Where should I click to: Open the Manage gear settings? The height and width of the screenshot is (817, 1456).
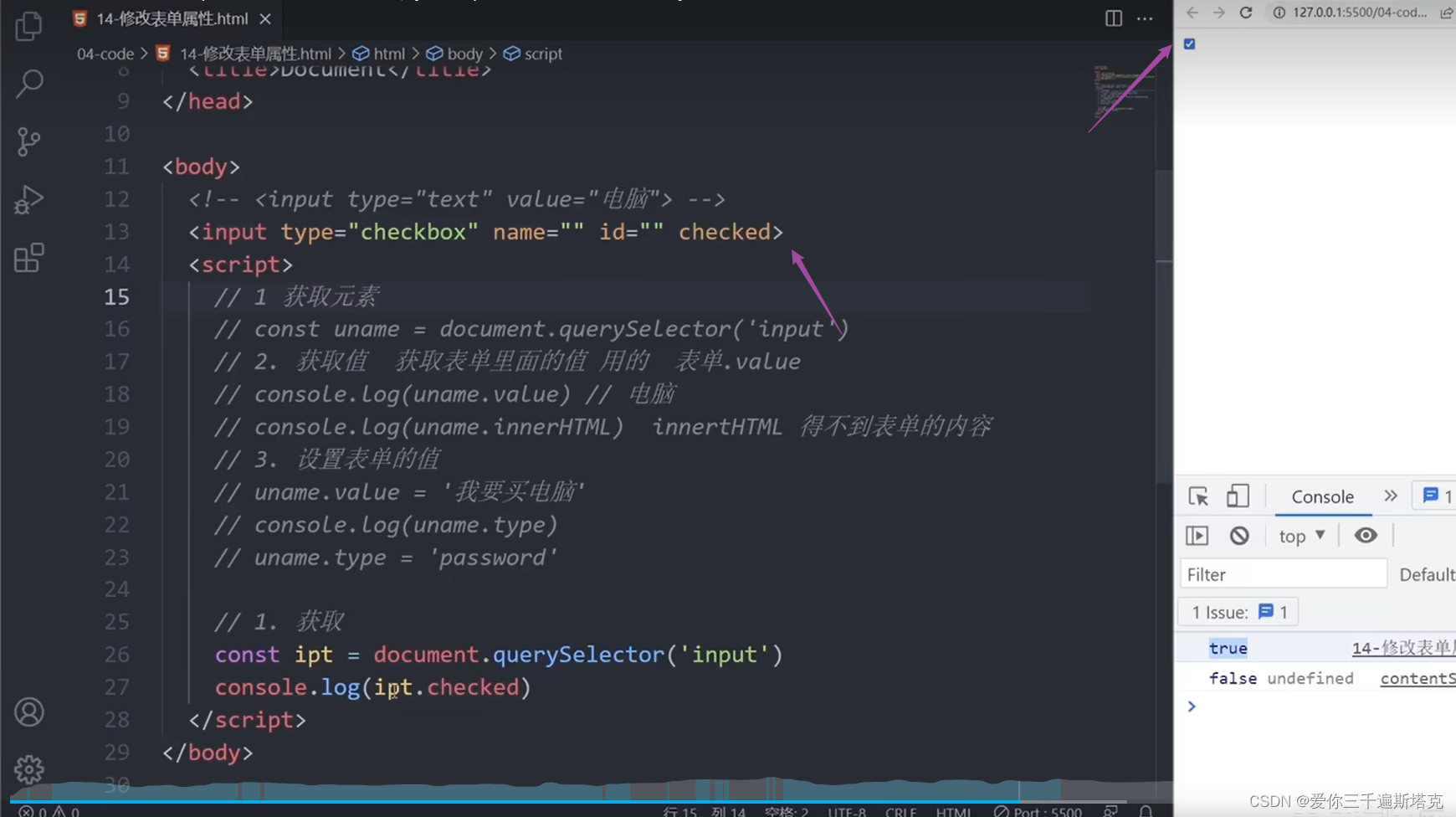(x=29, y=769)
